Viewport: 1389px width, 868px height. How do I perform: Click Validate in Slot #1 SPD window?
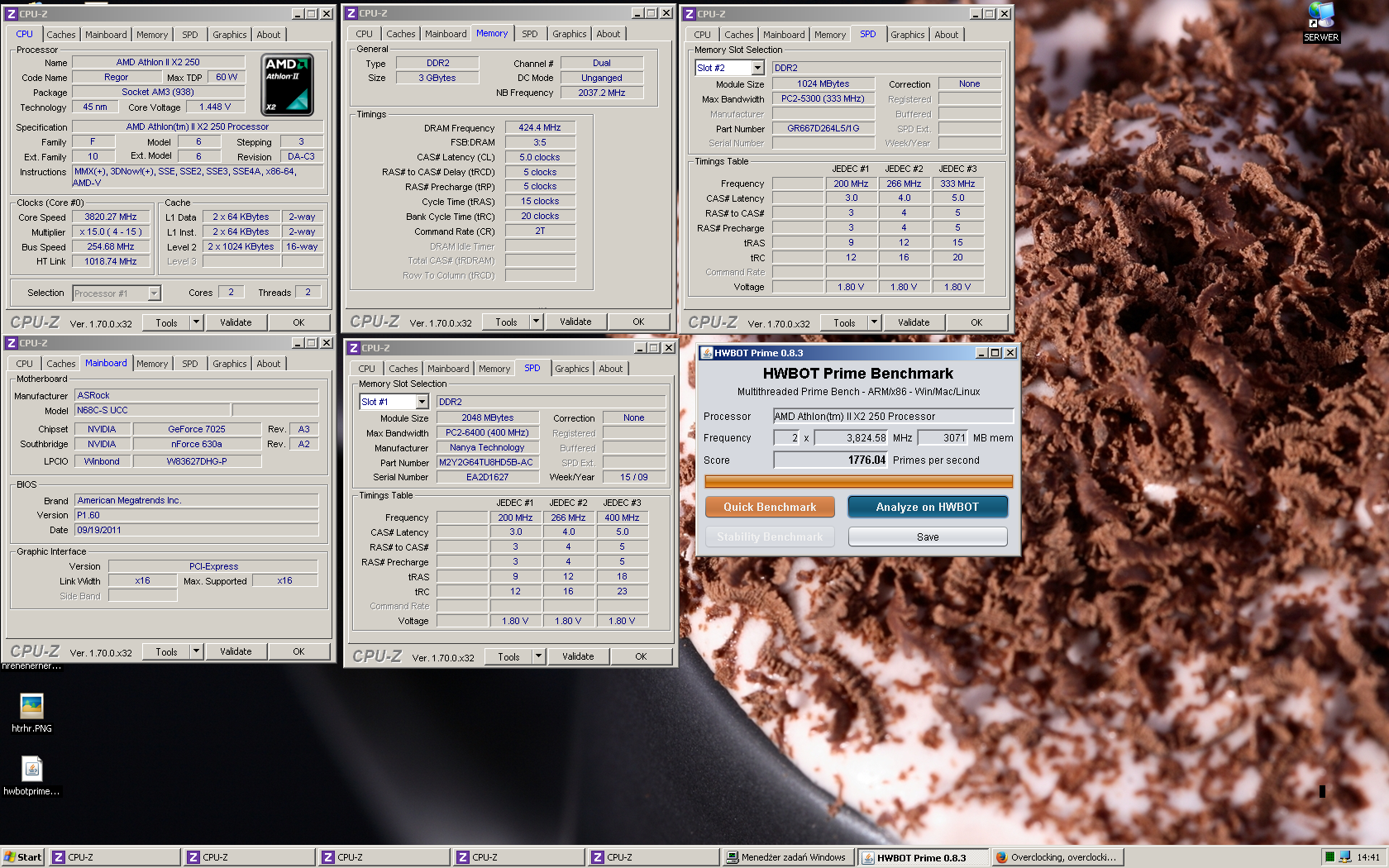click(x=578, y=656)
